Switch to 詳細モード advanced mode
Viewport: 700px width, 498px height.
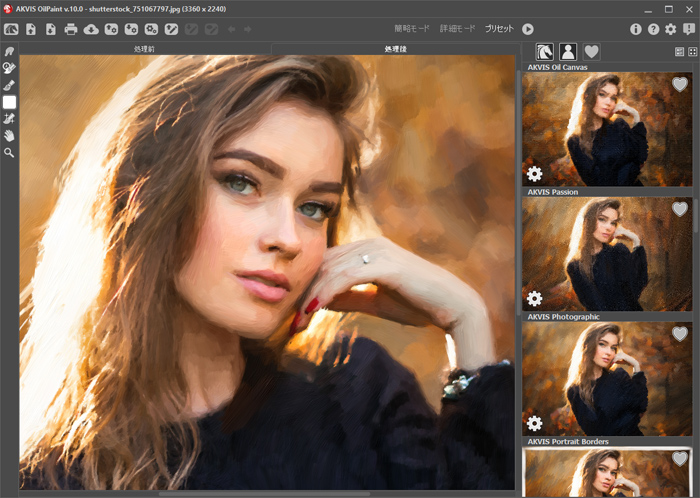457,29
